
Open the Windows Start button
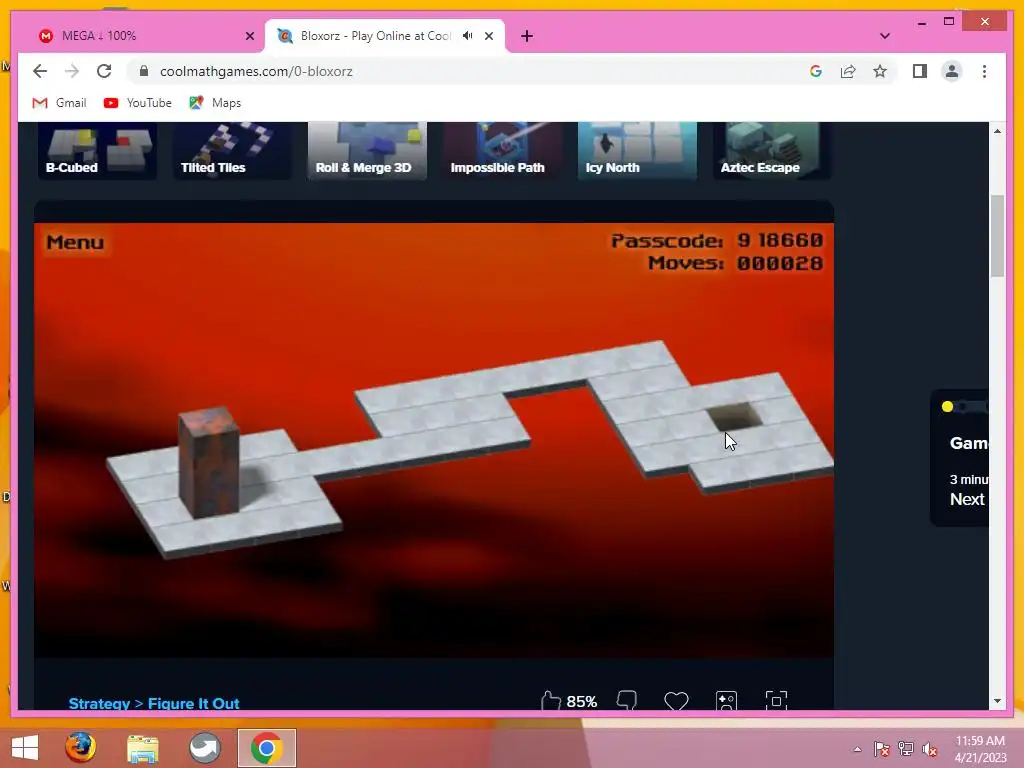pyautogui.click(x=25, y=748)
